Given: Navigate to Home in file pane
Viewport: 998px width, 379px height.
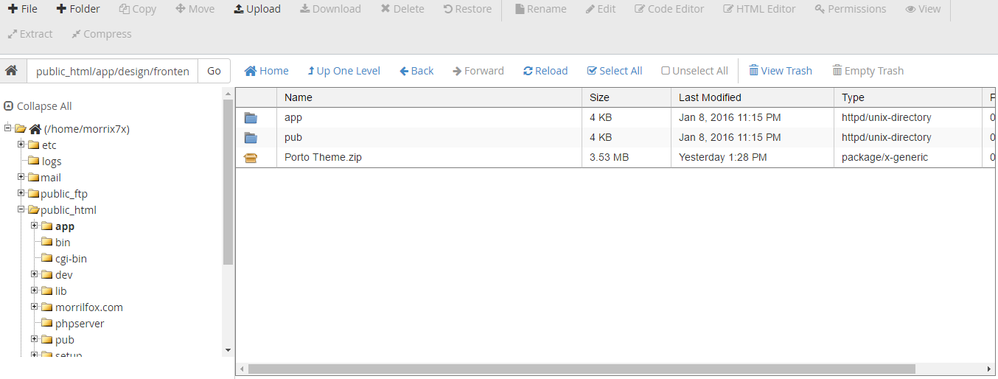Looking at the screenshot, I should coord(266,71).
